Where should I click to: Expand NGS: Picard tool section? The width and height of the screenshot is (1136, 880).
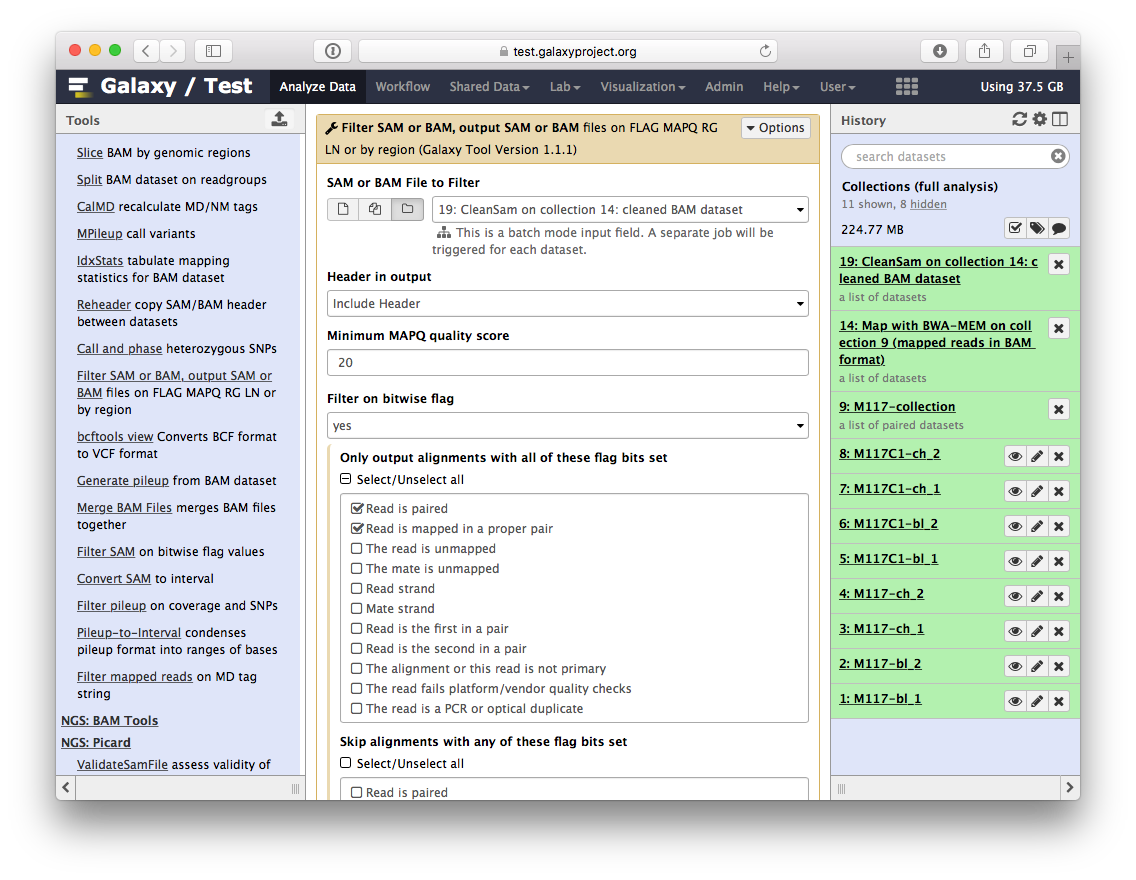click(96, 742)
